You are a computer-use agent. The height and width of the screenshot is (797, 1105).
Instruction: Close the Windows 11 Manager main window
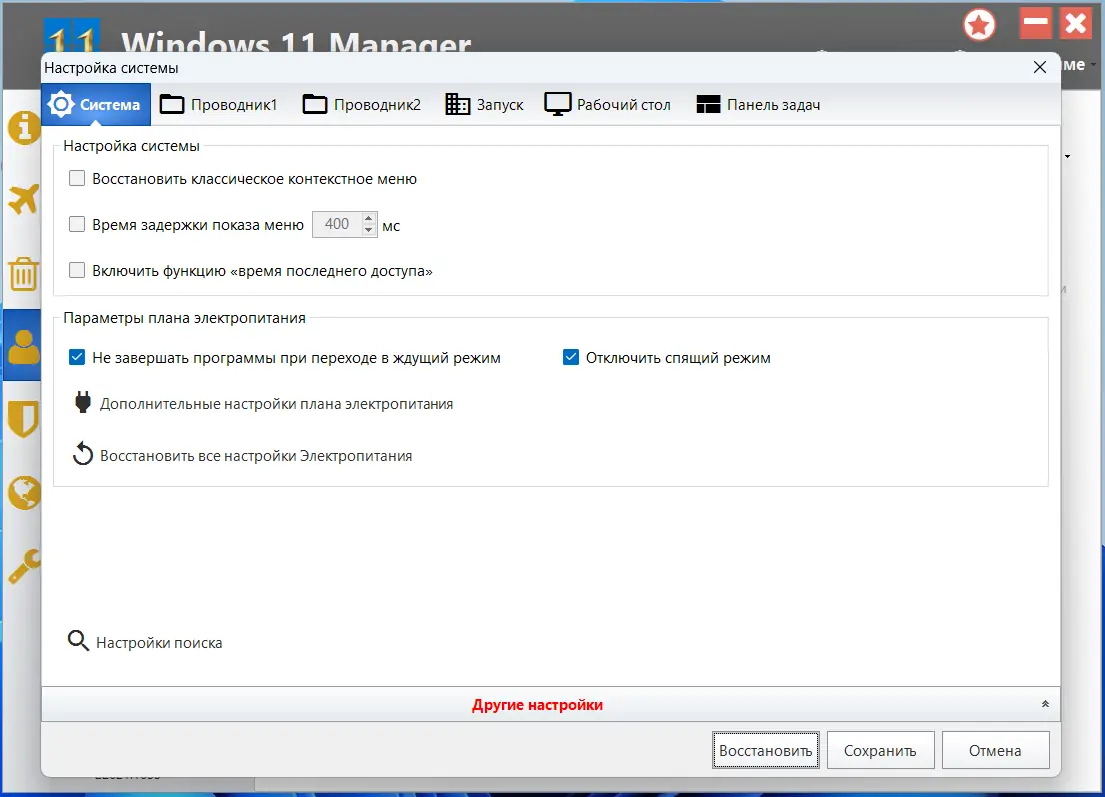pyautogui.click(x=1076, y=23)
